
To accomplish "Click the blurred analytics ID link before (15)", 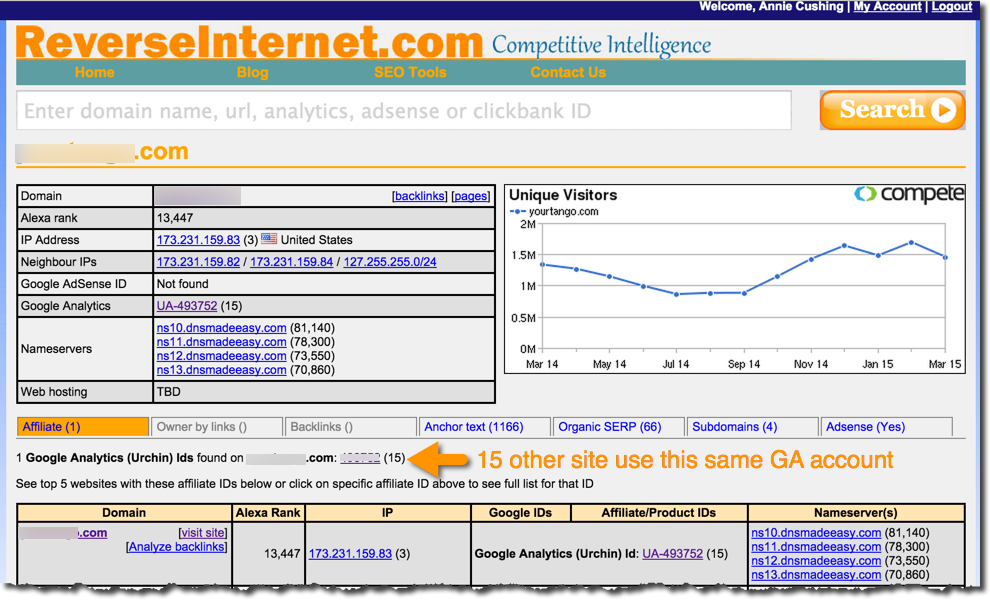I will coord(360,458).
